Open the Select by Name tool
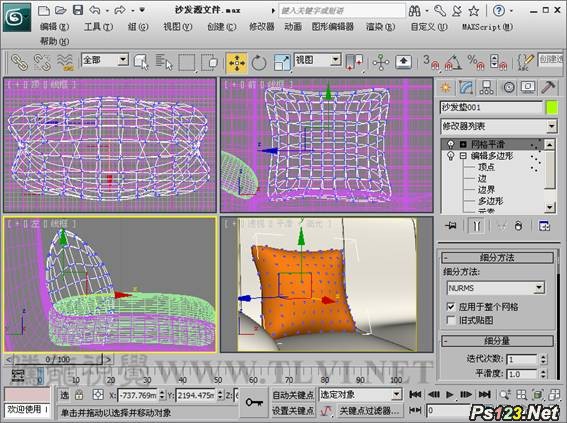The width and height of the screenshot is (567, 423). click(x=164, y=62)
